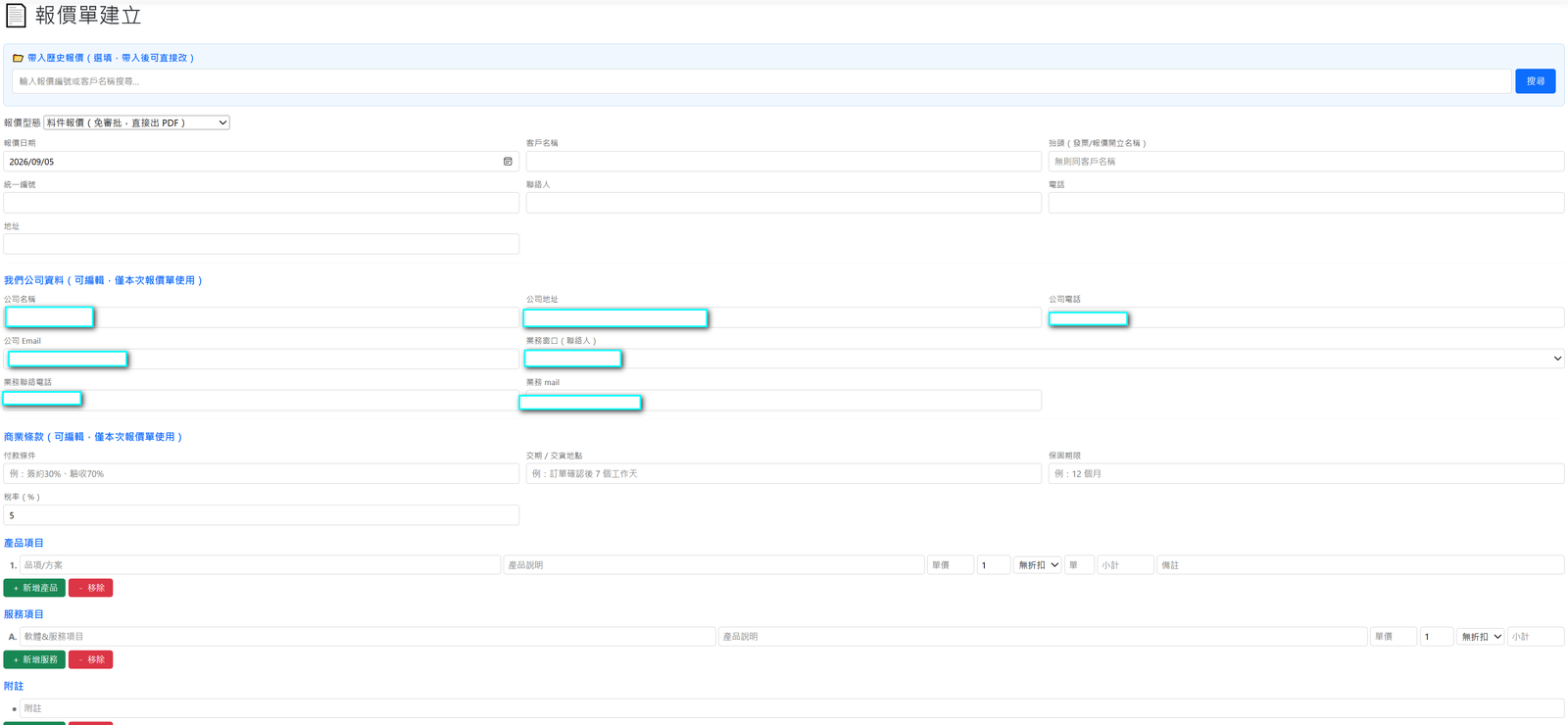The image size is (1568, 725).
Task: Click the customer 地址 input field
Action: coord(261,244)
